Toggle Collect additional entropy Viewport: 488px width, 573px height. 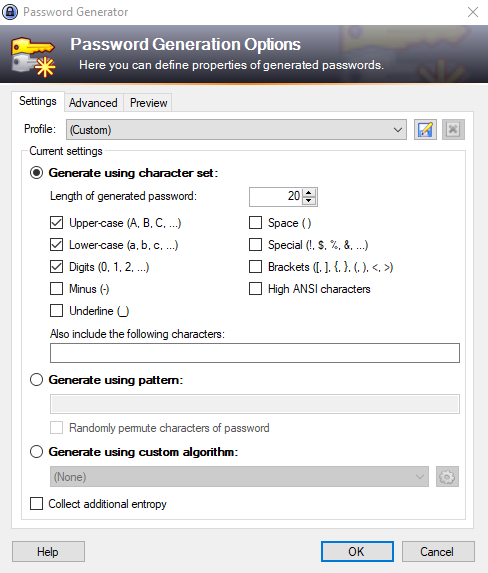tap(36, 503)
